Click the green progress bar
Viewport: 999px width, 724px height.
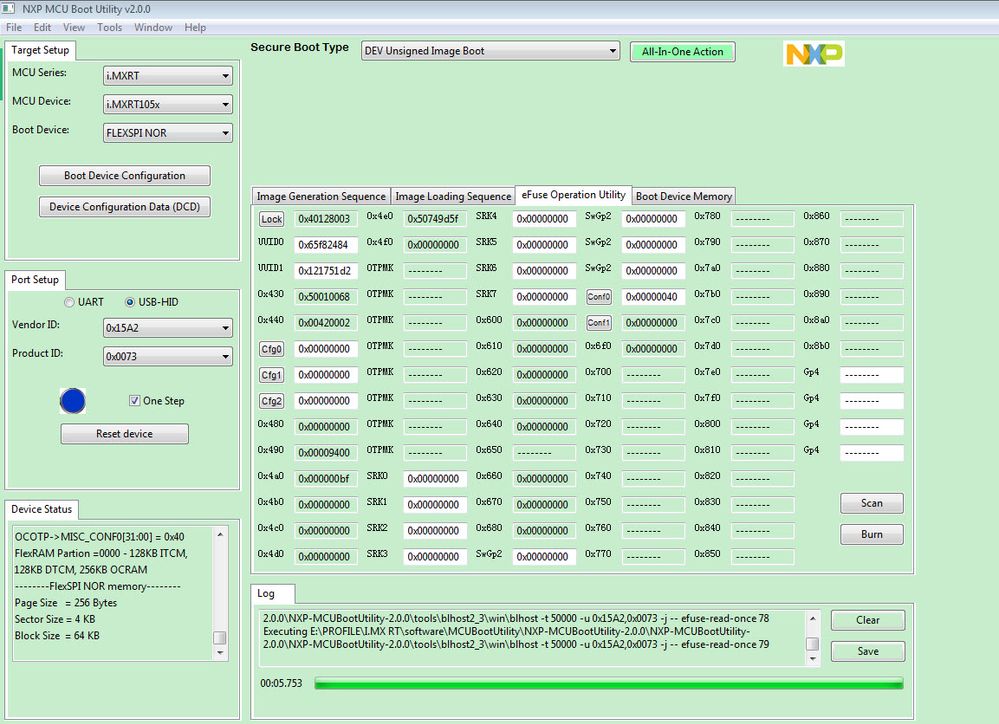tap(608, 684)
